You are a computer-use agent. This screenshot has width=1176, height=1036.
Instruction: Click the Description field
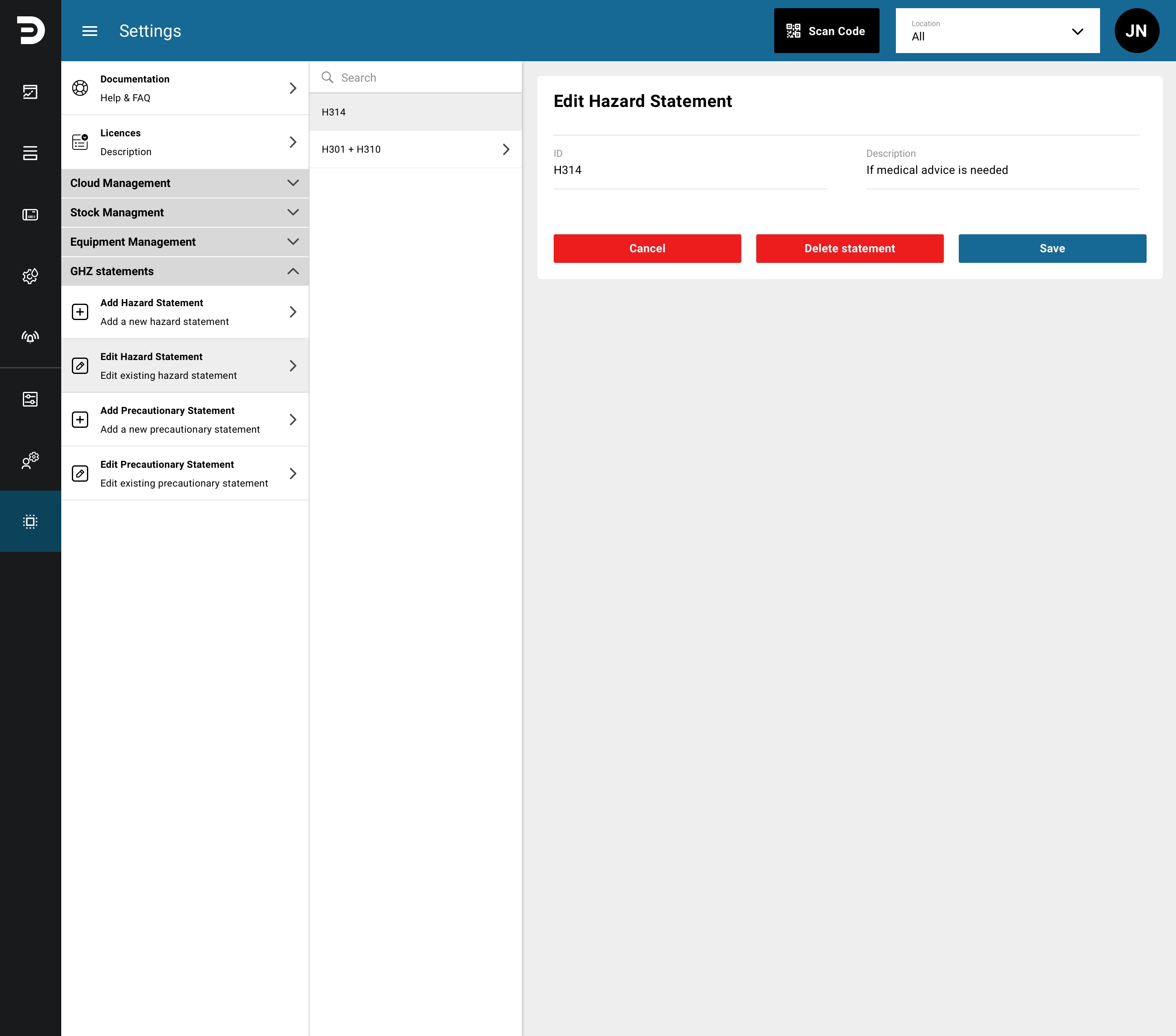tap(1002, 169)
